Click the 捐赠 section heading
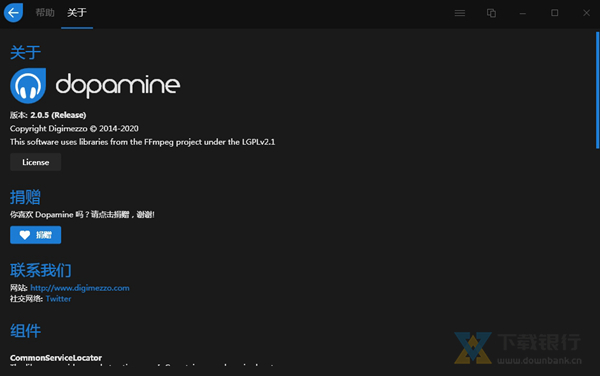Image resolution: width=600 pixels, height=376 pixels. pyautogui.click(x=25, y=197)
